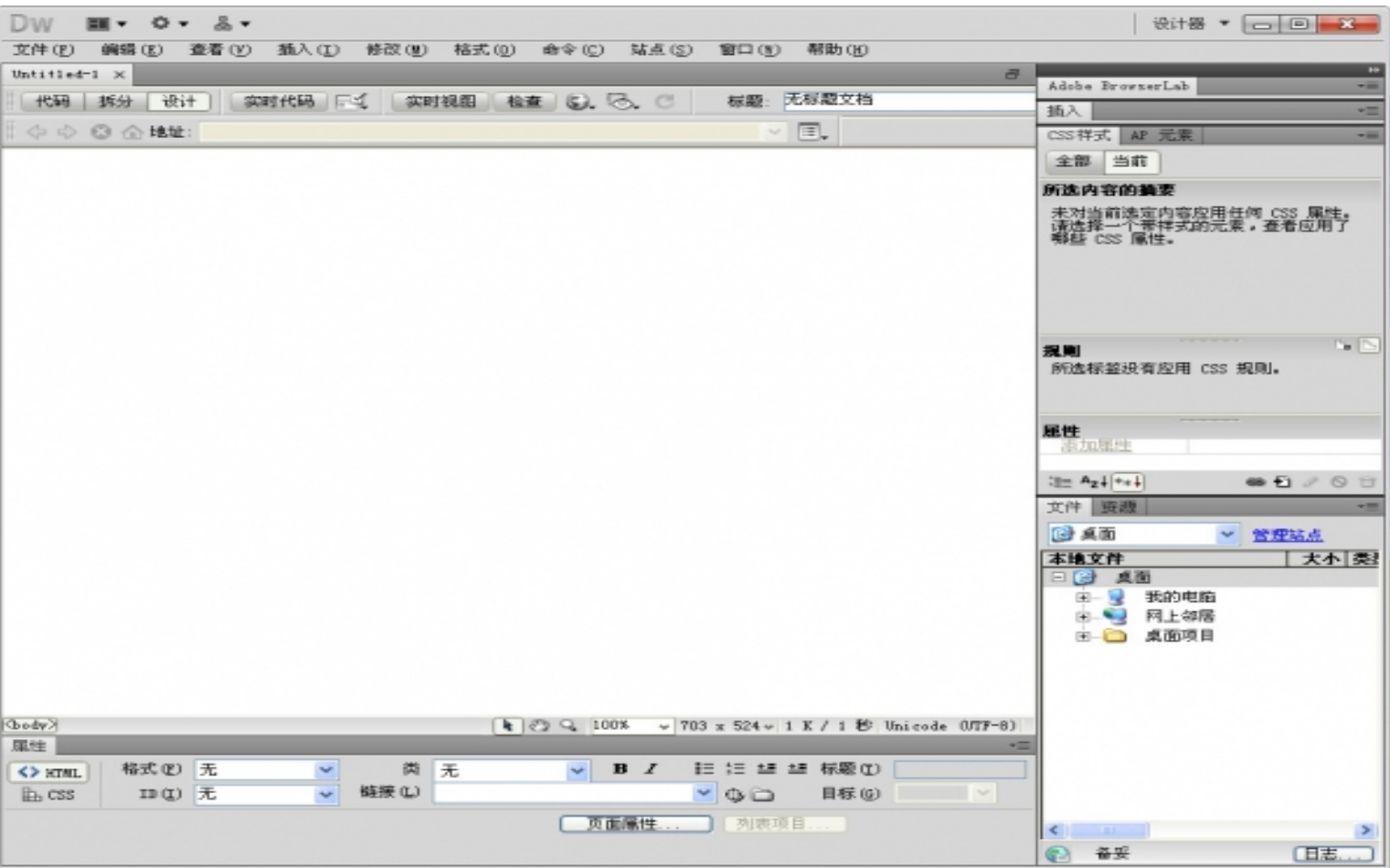
Task: Select the hand pan tool in status bar
Action: pos(539,725)
